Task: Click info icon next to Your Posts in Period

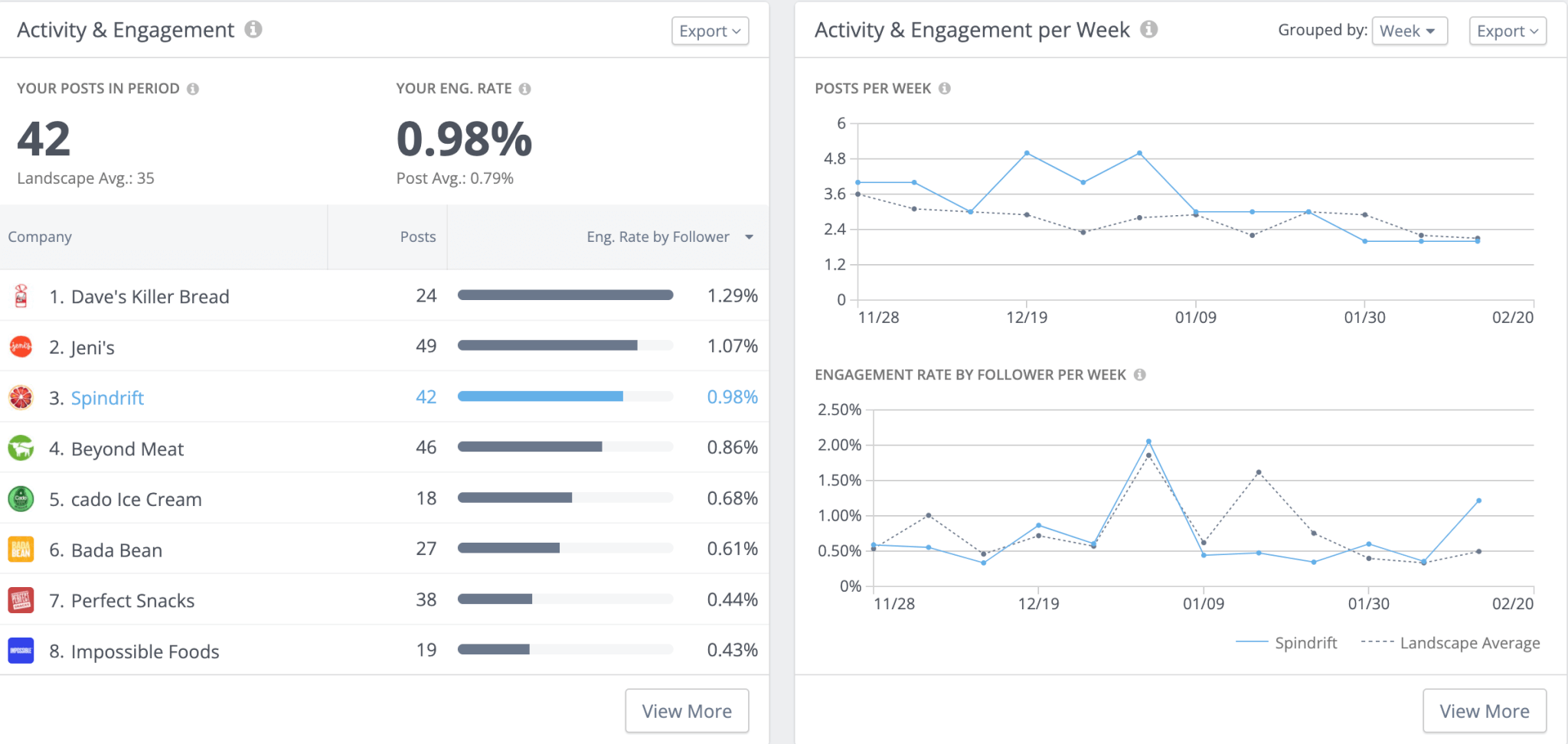Action: (x=193, y=89)
